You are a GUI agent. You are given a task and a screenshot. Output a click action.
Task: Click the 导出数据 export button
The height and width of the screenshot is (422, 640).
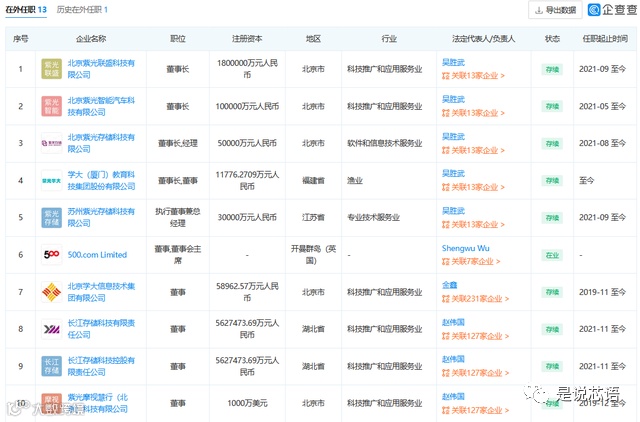(x=556, y=10)
